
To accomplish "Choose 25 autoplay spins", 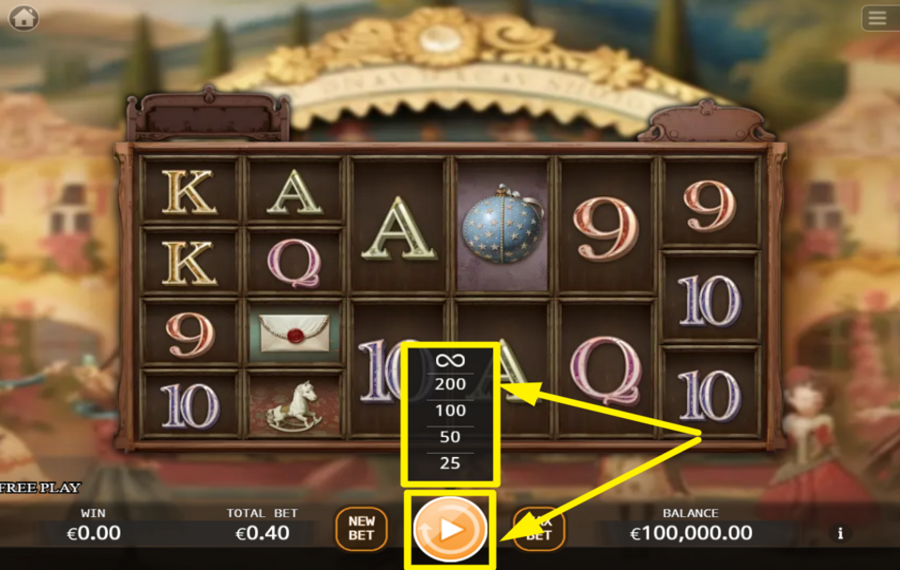I will pyautogui.click(x=450, y=463).
